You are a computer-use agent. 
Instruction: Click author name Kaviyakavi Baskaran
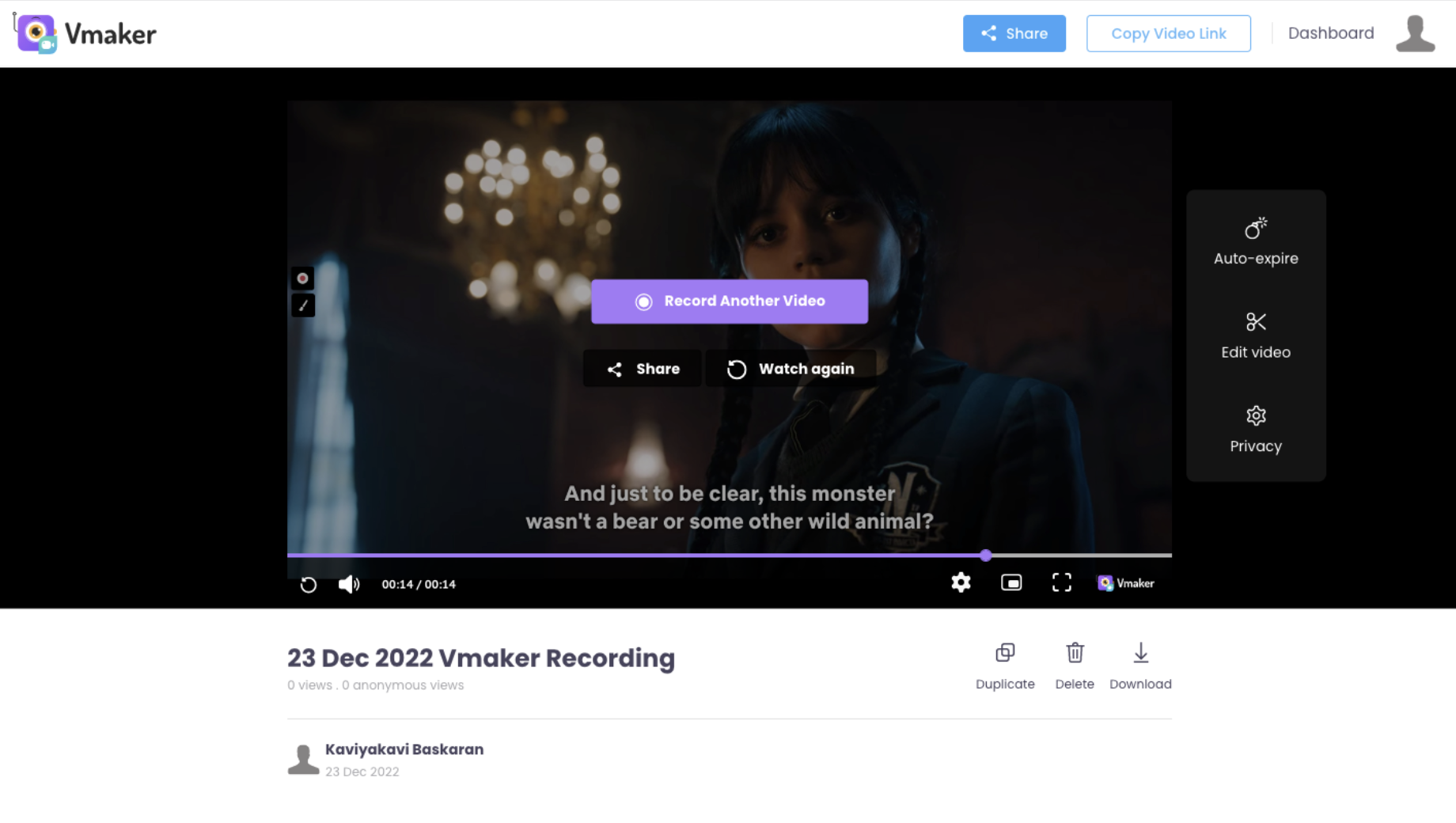pos(404,749)
